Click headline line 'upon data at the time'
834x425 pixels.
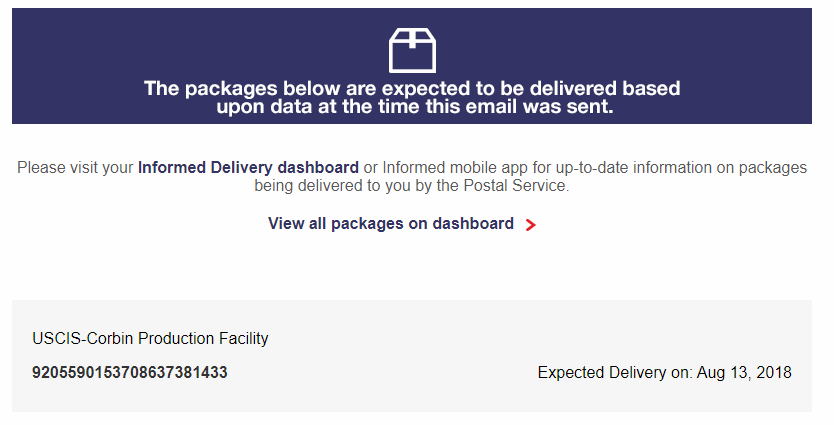415,106
